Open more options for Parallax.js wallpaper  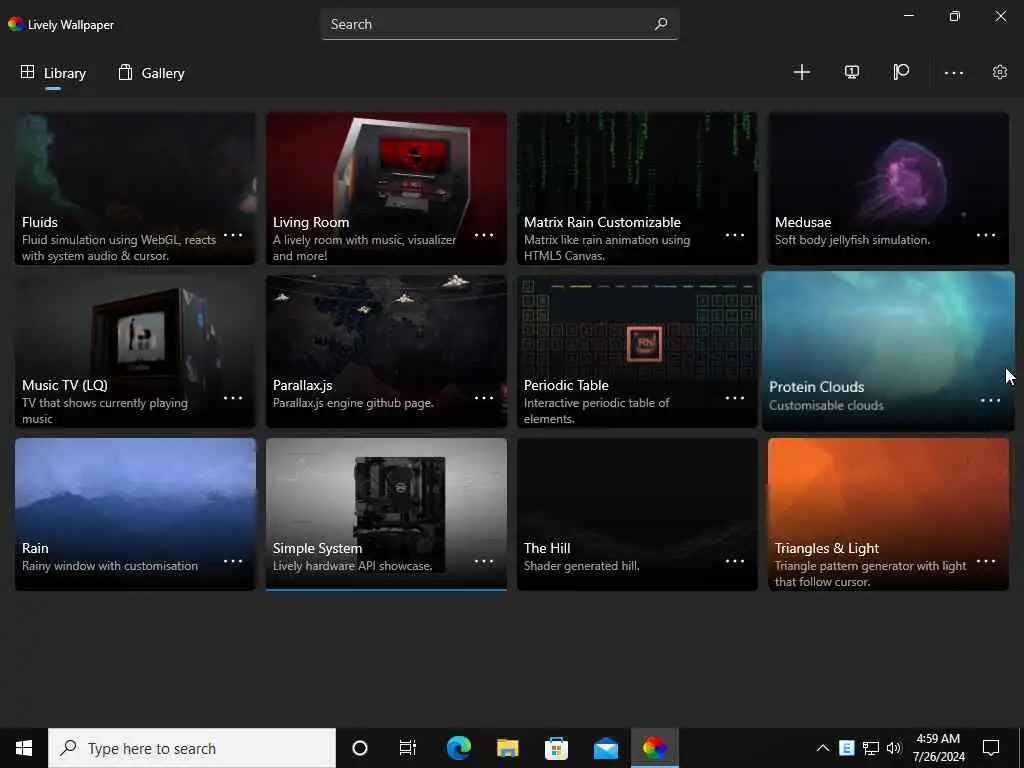click(x=484, y=398)
